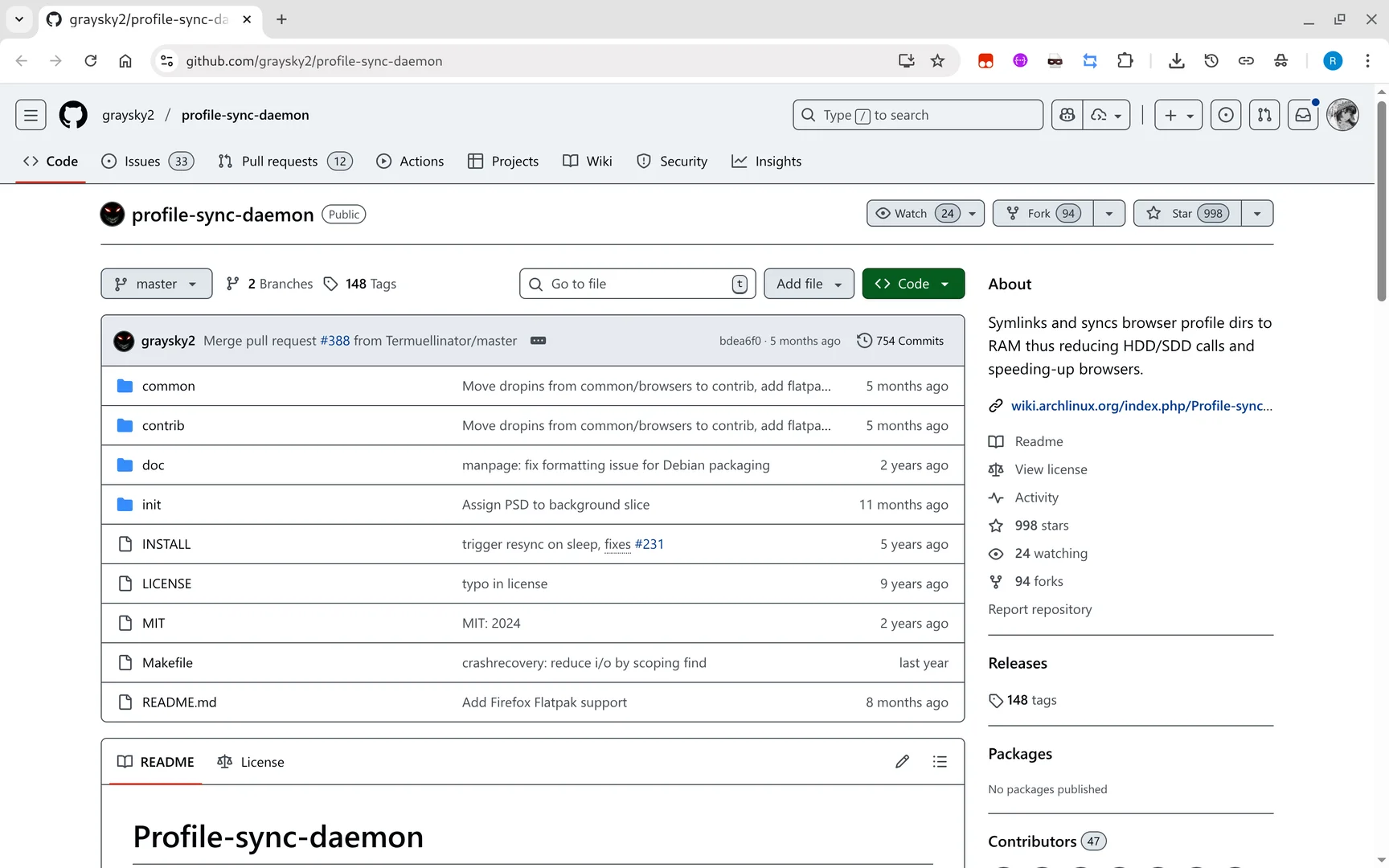Expand the Add file dropdown
The image size is (1389, 868).
[809, 284]
